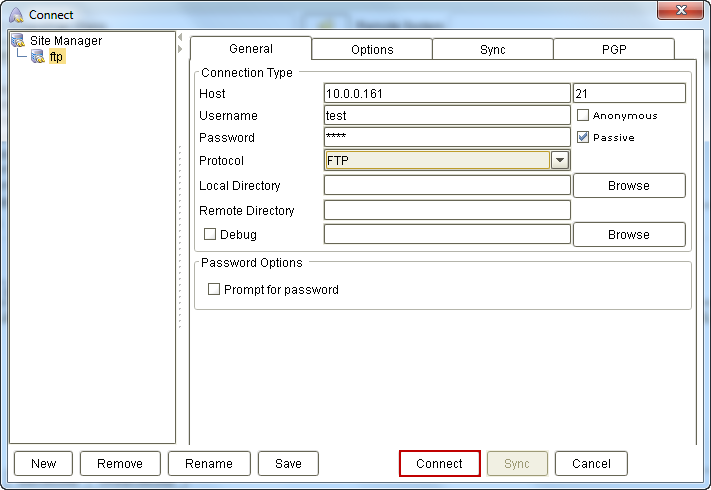Screen dimensions: 711x490
Task: Open the Protocol dropdown arrow
Action: point(560,160)
